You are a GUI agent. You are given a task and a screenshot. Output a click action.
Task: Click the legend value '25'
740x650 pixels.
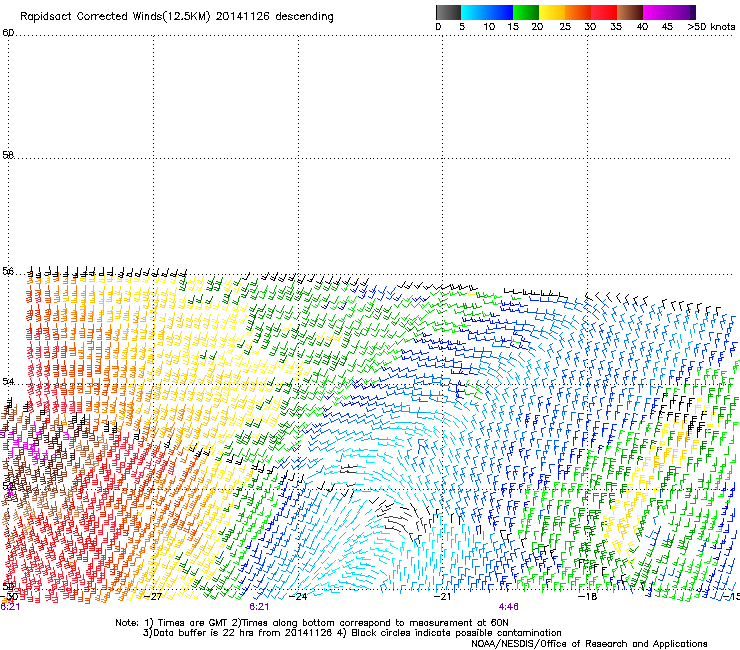[565, 27]
